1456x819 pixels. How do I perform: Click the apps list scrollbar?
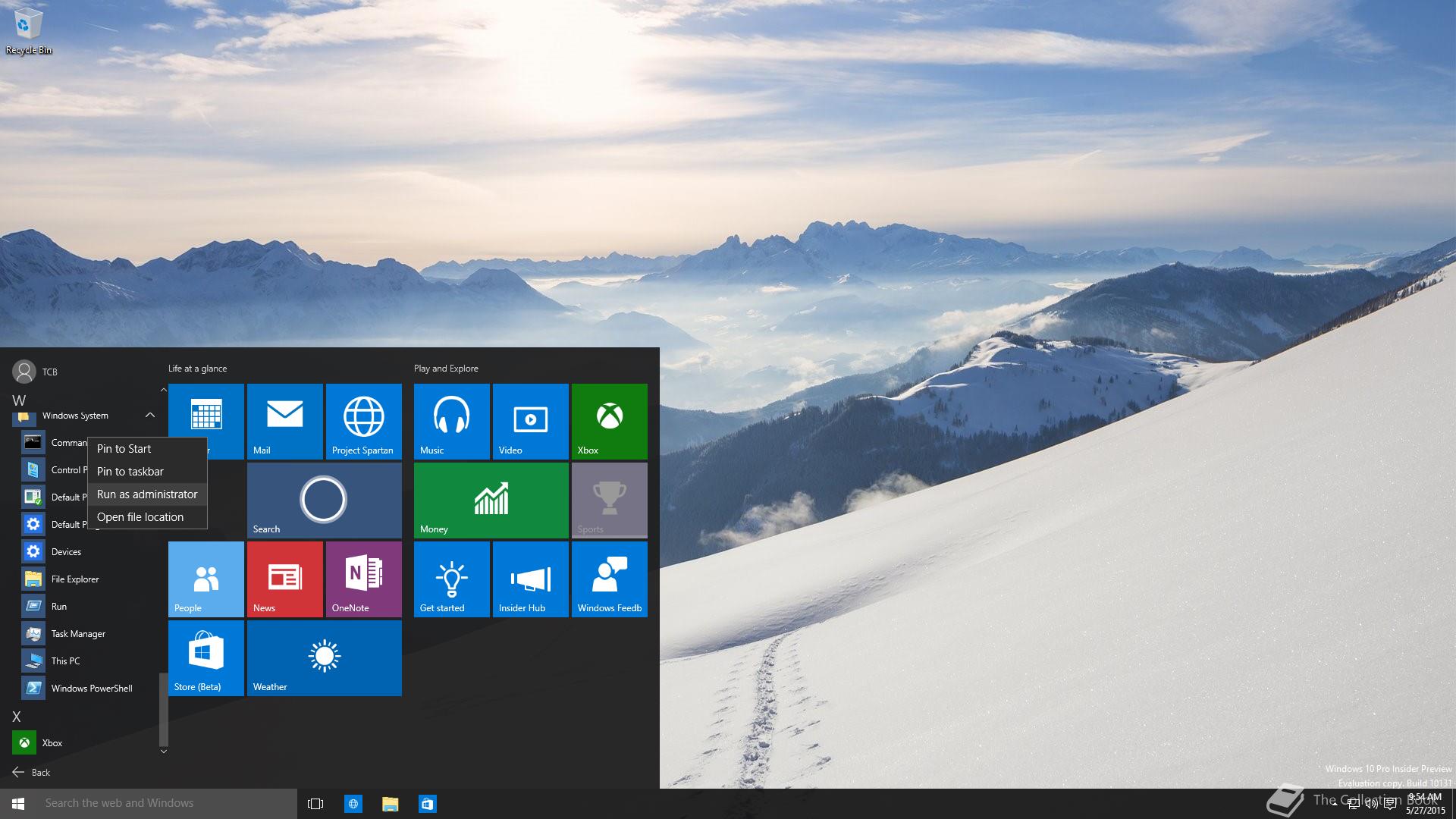click(x=163, y=710)
